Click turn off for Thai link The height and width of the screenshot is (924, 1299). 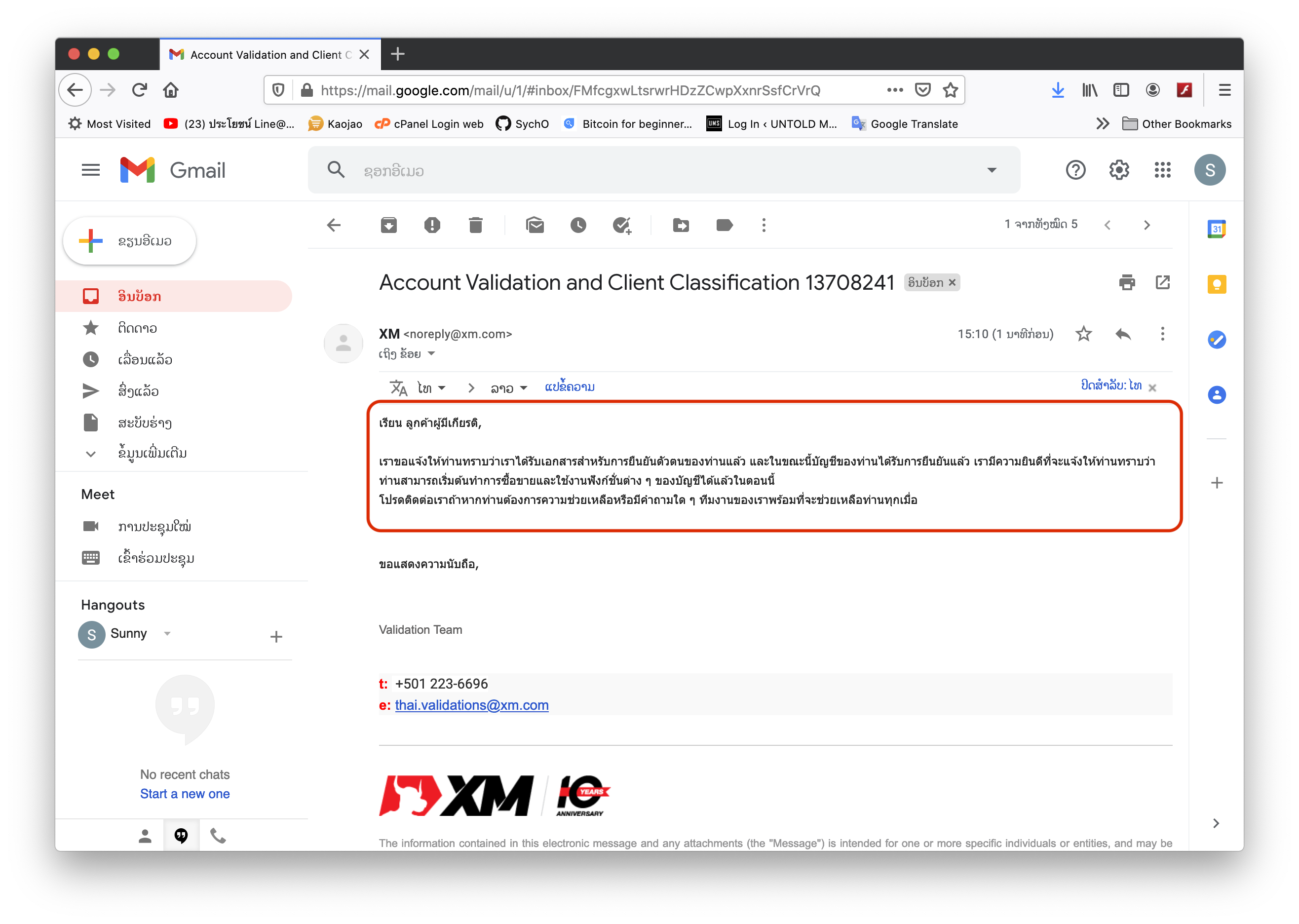pyautogui.click(x=1111, y=386)
